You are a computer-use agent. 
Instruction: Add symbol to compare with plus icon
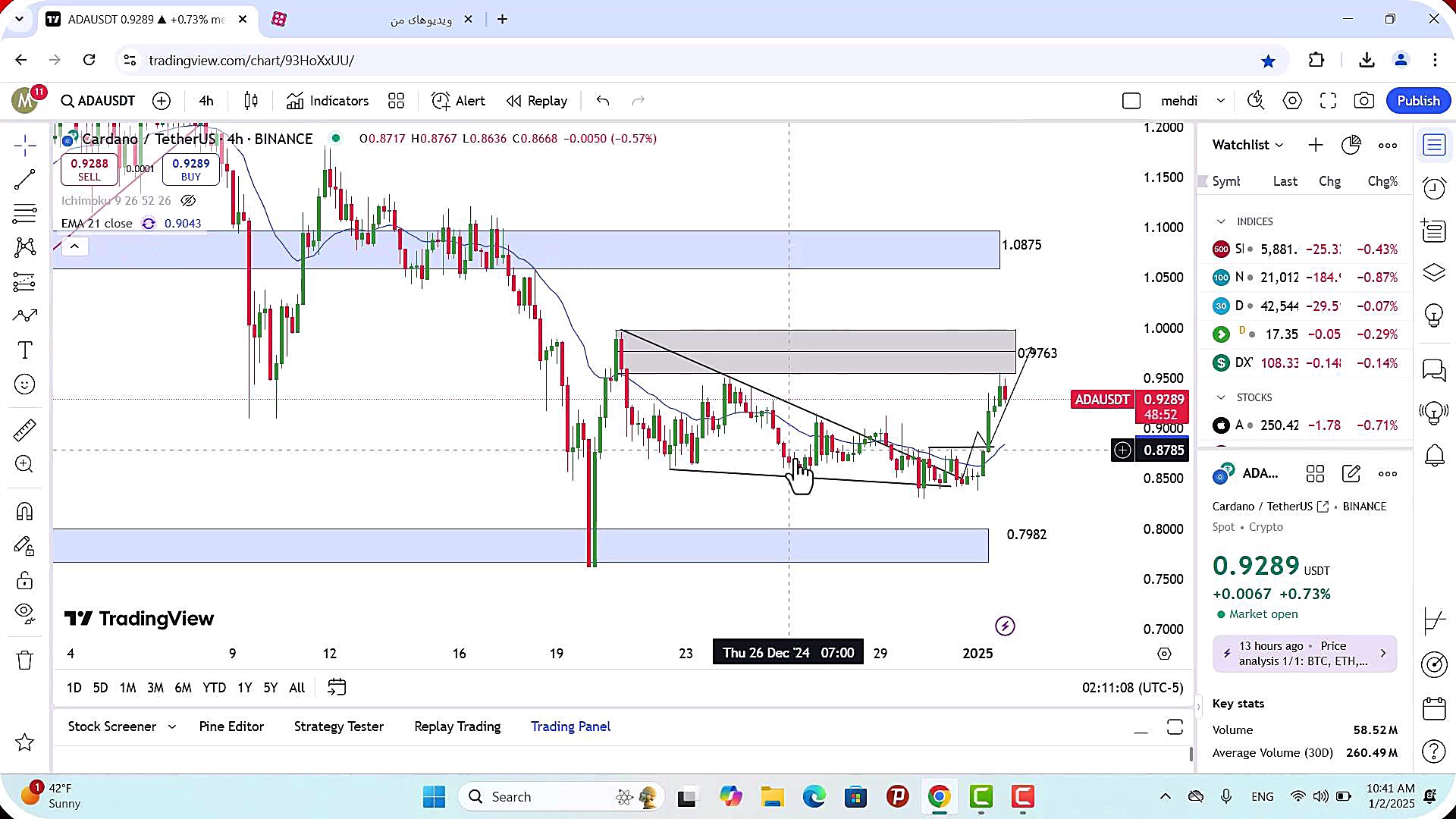(x=162, y=101)
